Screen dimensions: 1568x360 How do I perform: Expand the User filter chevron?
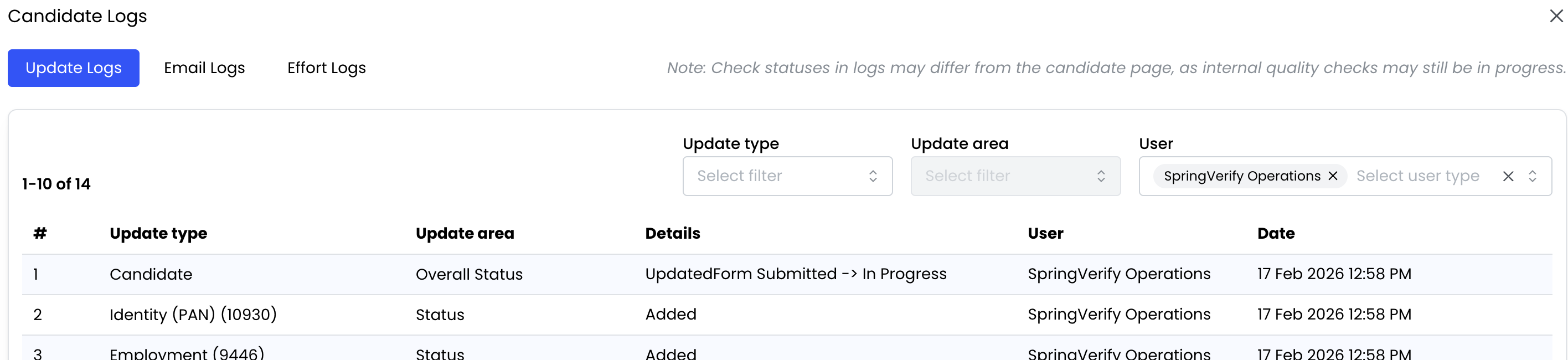coord(1532,176)
